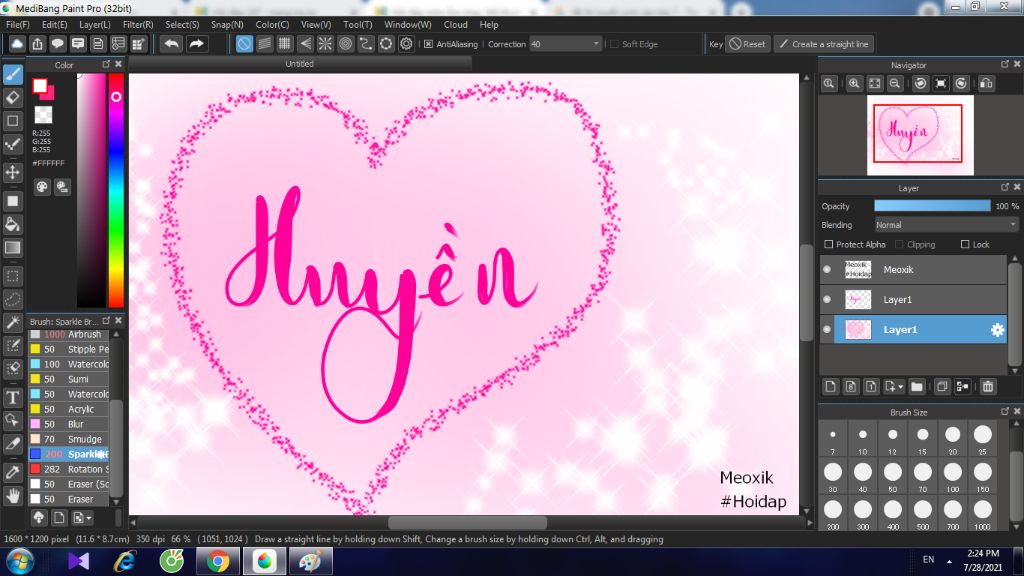The height and width of the screenshot is (576, 1024).
Task: Add new layer folder icon
Action: pos(917,387)
